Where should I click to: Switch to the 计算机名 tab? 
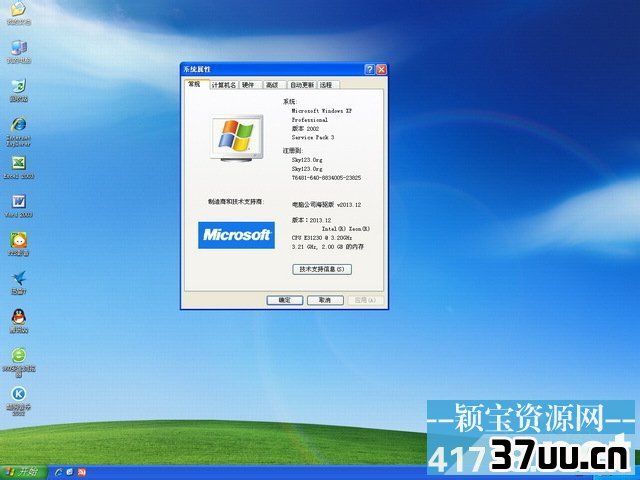pyautogui.click(x=224, y=85)
